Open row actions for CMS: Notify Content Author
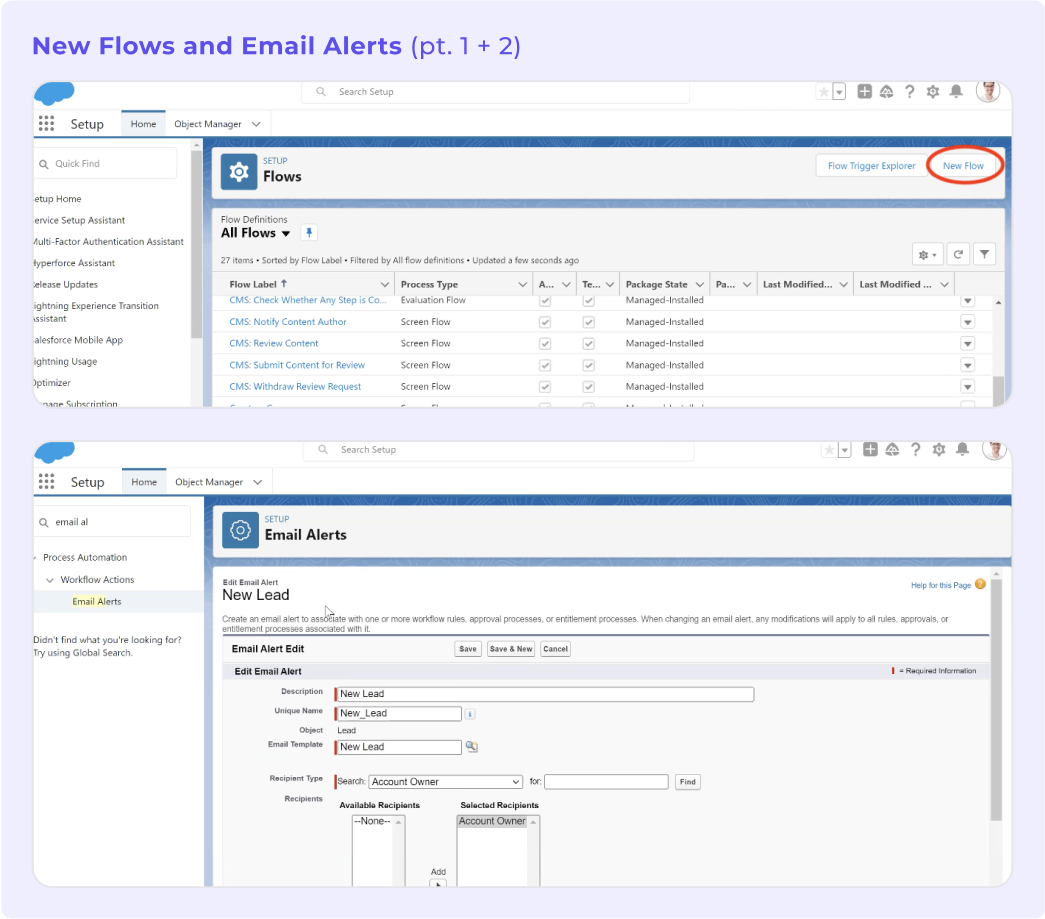 coord(968,323)
